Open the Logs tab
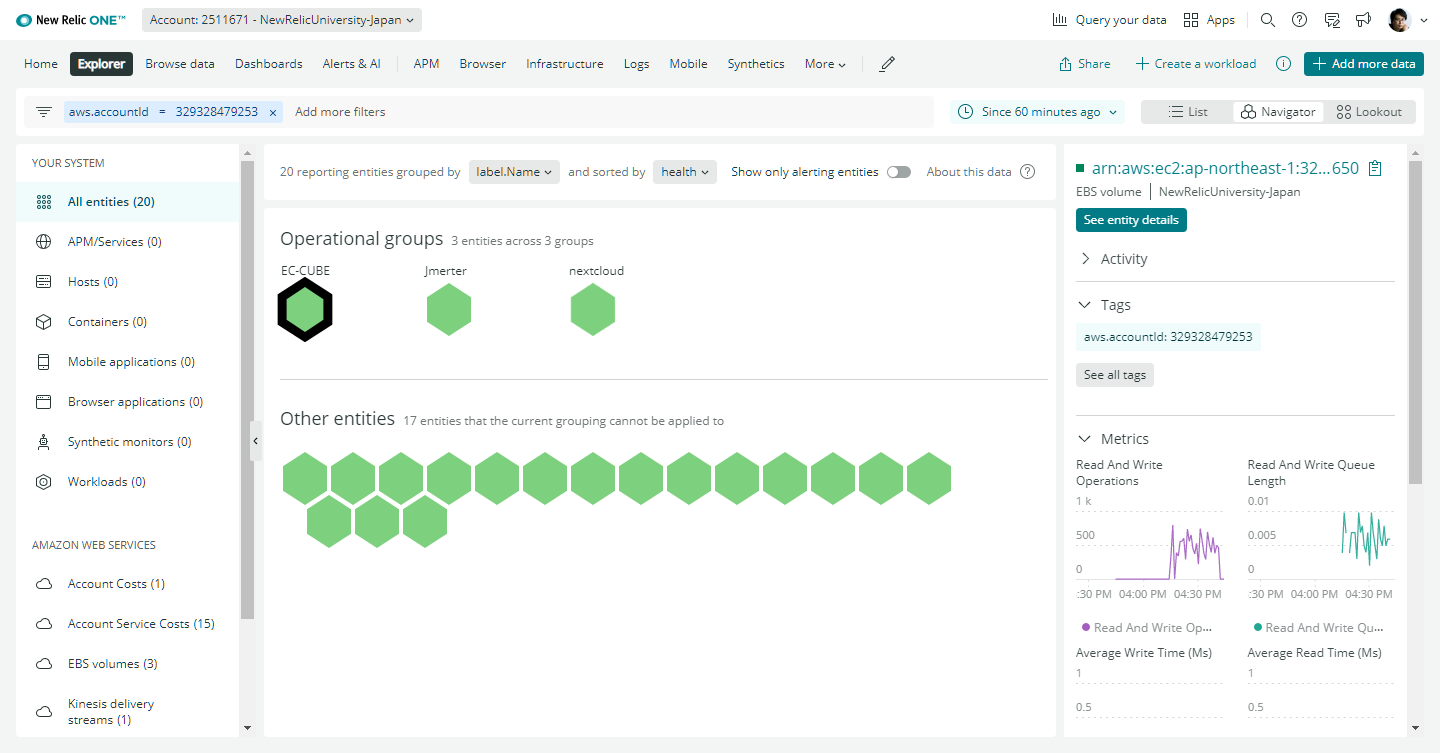The height and width of the screenshot is (753, 1440). pyautogui.click(x=636, y=64)
